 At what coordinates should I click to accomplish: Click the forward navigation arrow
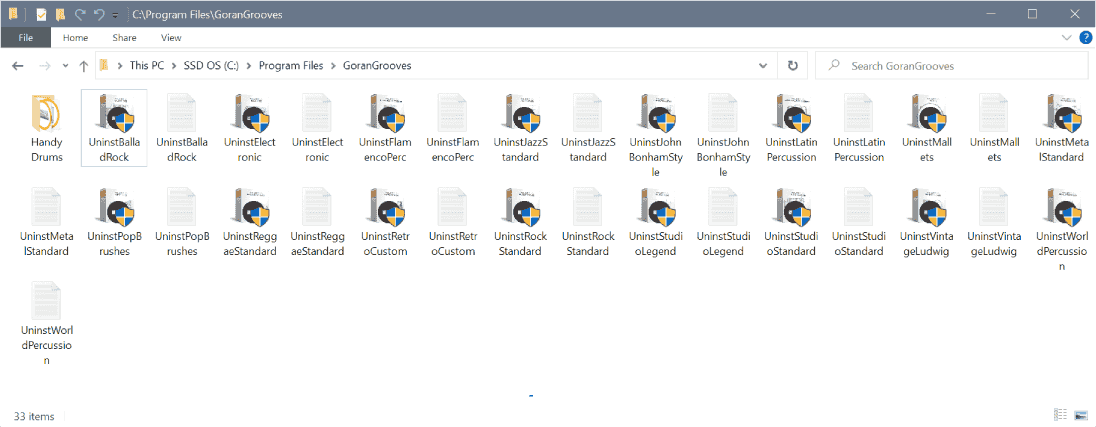44,66
